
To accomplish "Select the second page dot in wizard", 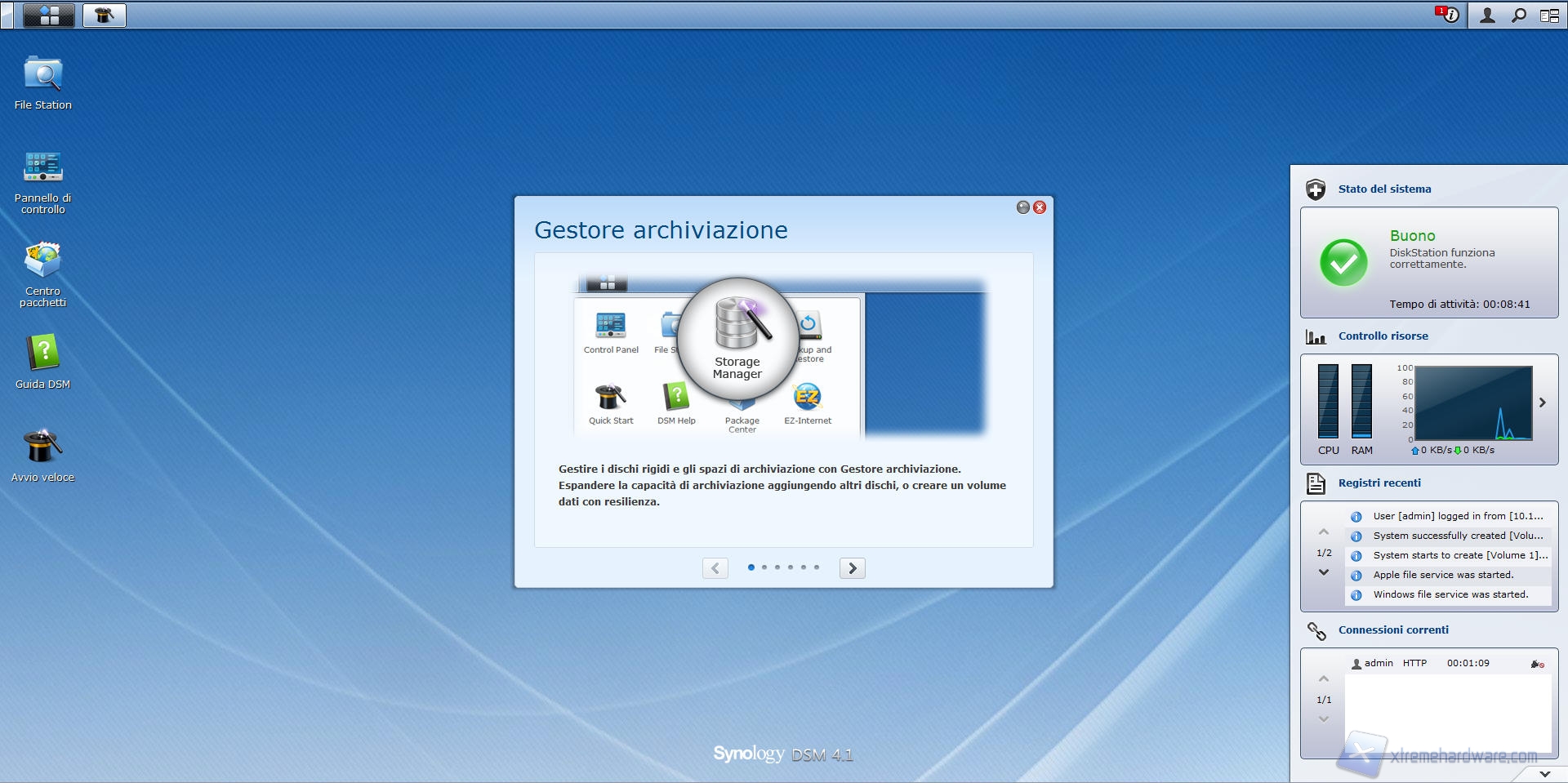I will click(764, 567).
